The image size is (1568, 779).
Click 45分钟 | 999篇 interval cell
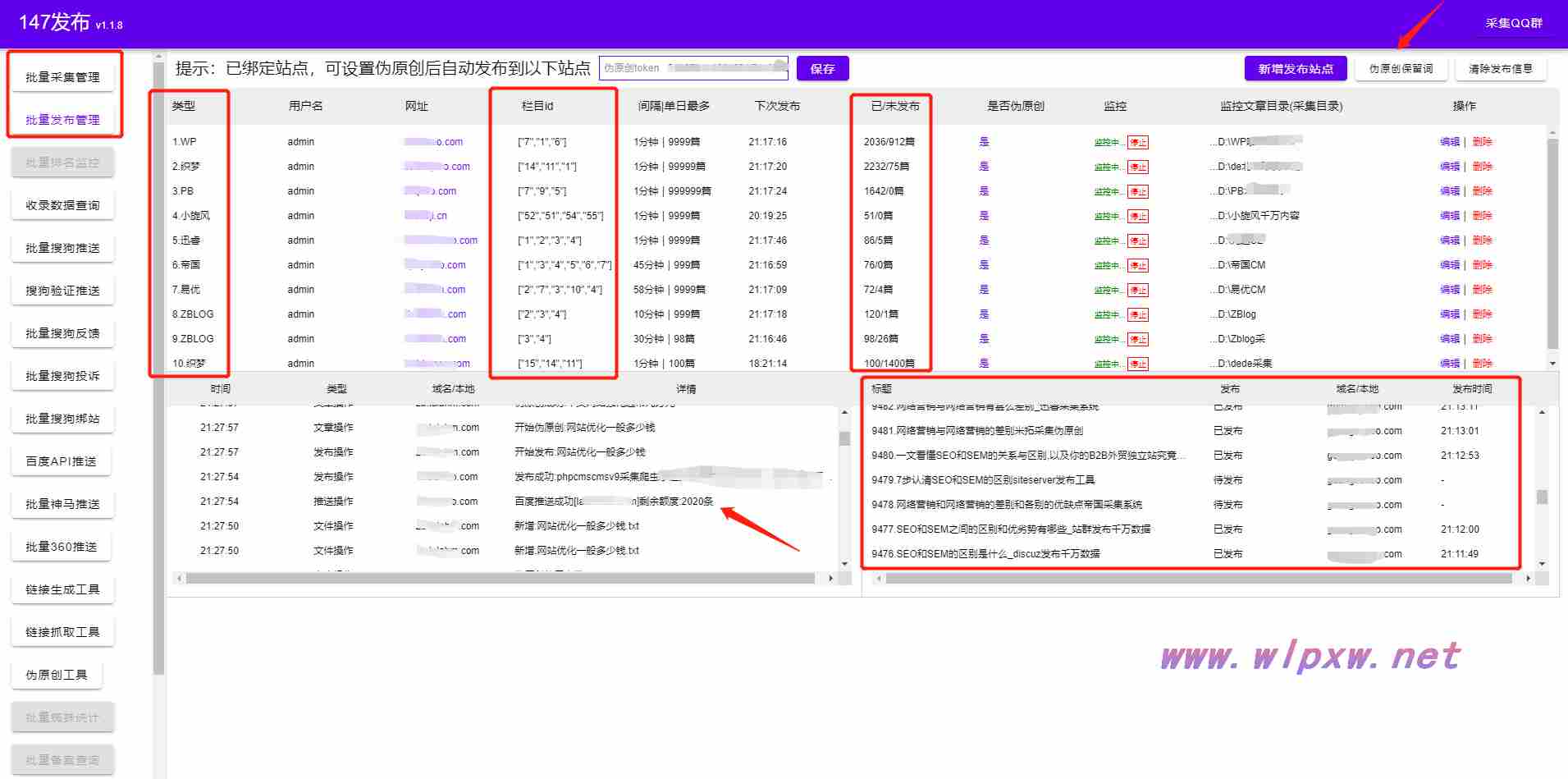coord(667,265)
